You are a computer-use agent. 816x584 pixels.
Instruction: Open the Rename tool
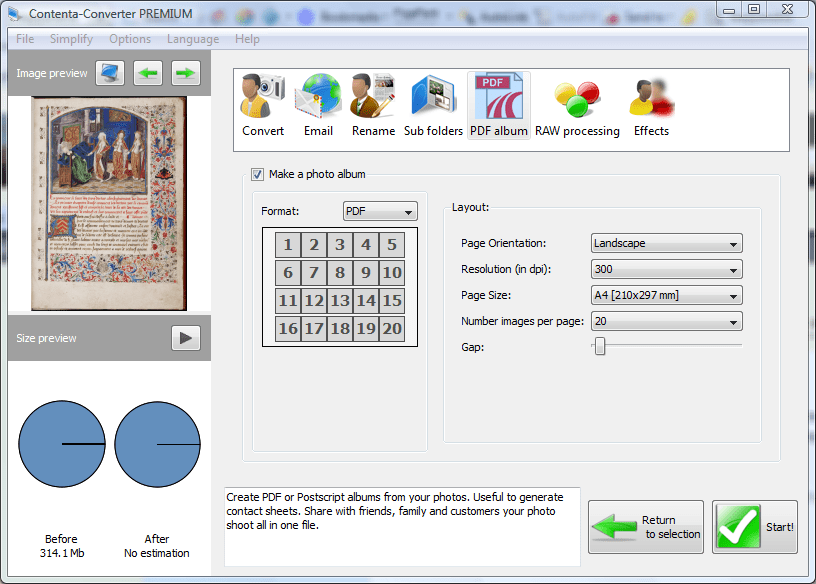pos(373,106)
